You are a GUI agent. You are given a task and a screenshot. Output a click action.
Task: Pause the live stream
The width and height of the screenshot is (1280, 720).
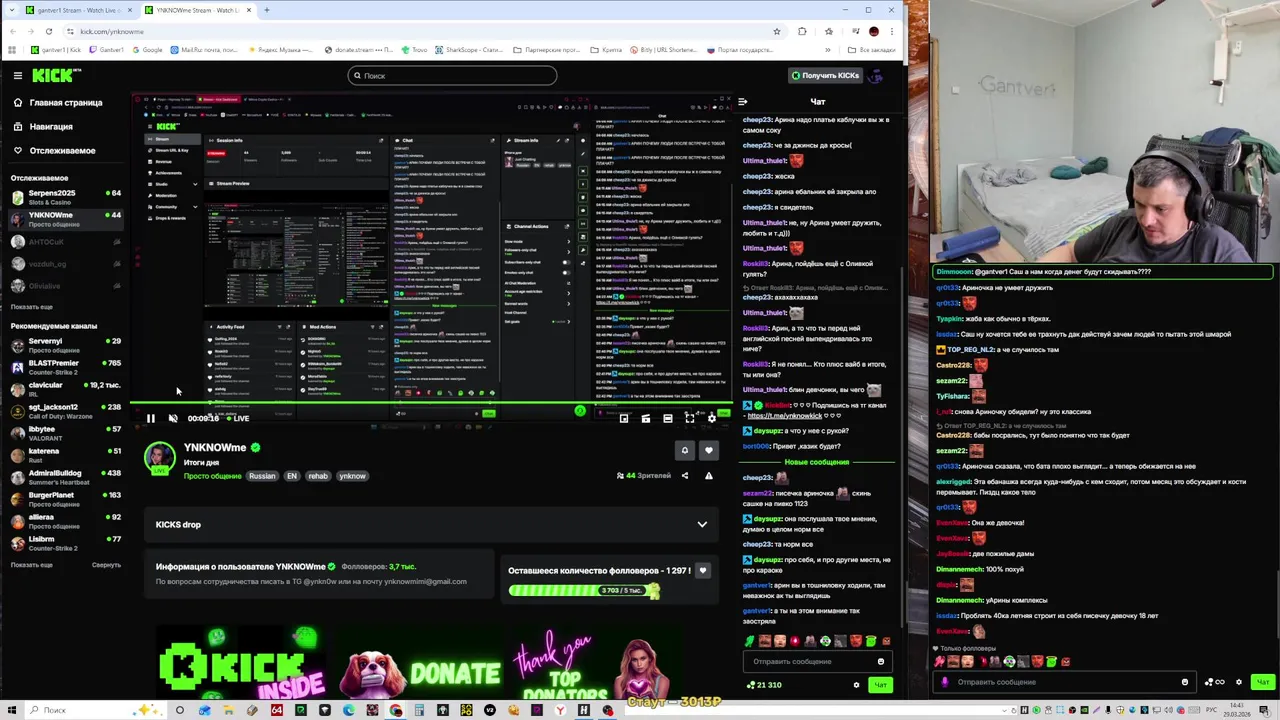coord(150,418)
